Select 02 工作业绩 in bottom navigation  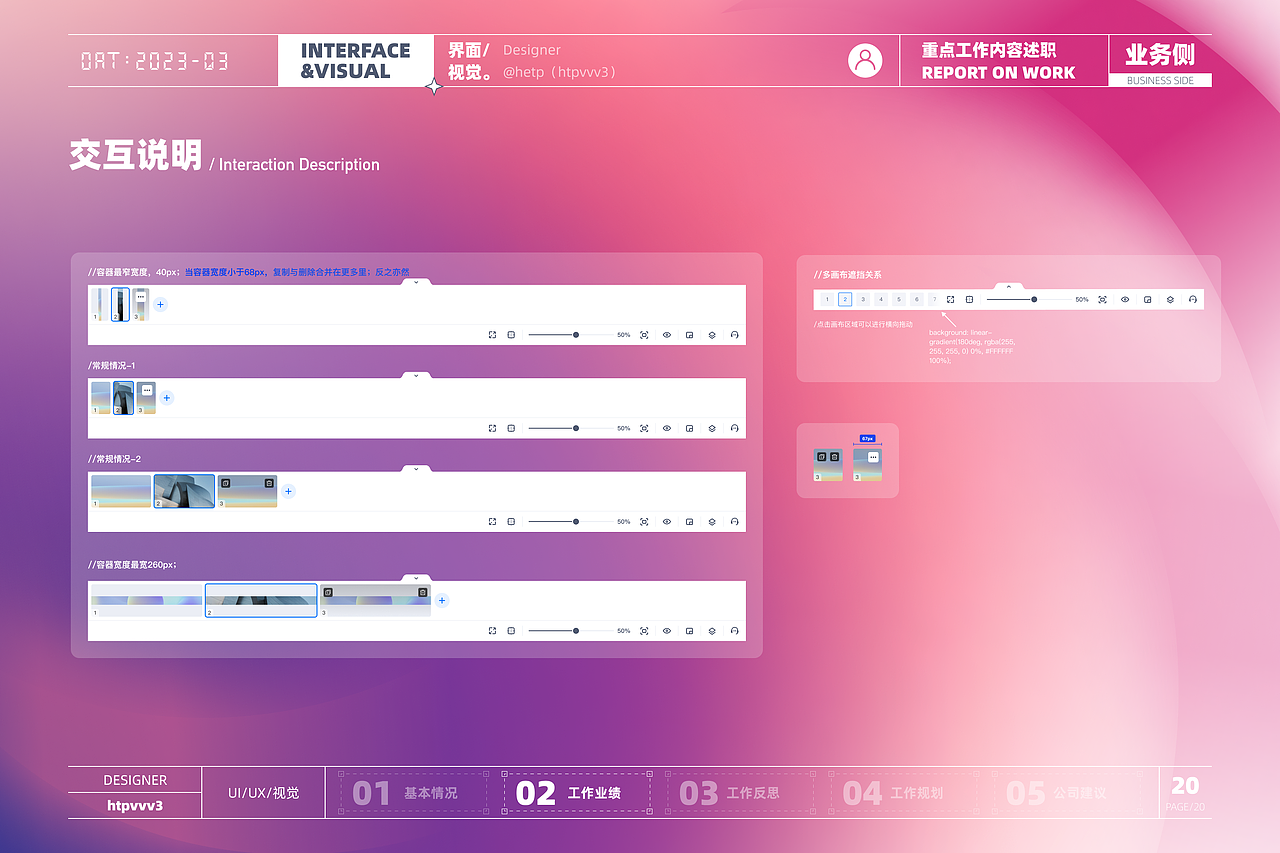click(577, 793)
